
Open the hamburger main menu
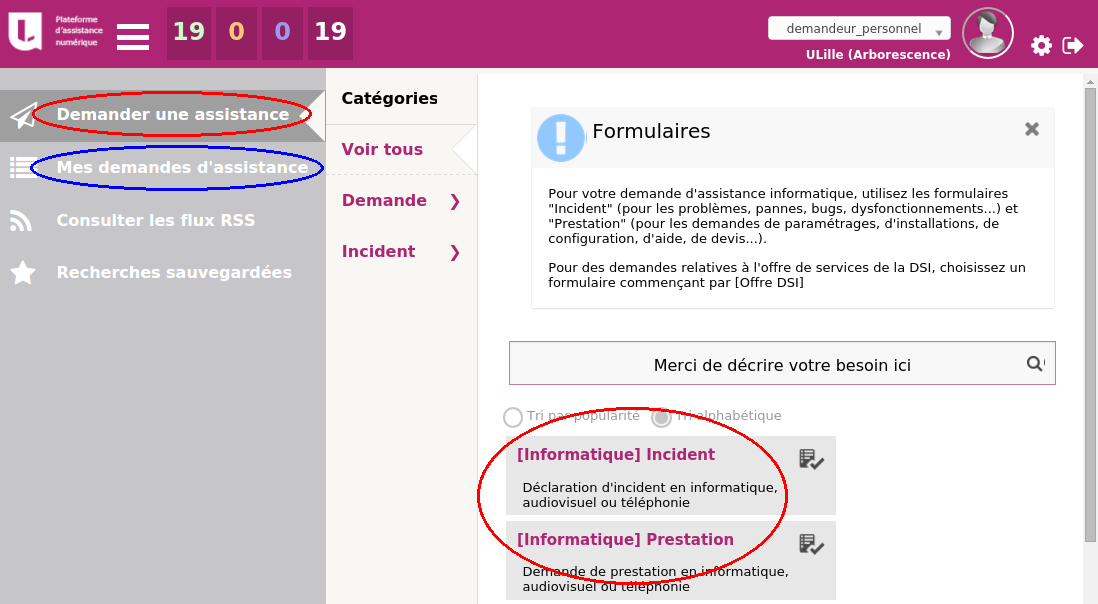[x=133, y=36]
